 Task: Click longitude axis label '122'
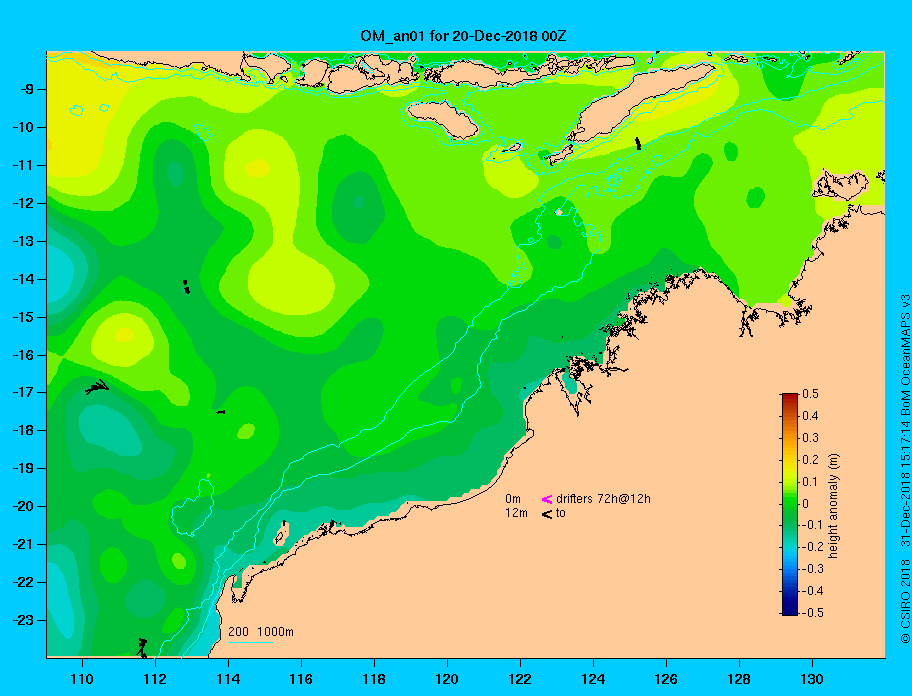pyautogui.click(x=520, y=679)
